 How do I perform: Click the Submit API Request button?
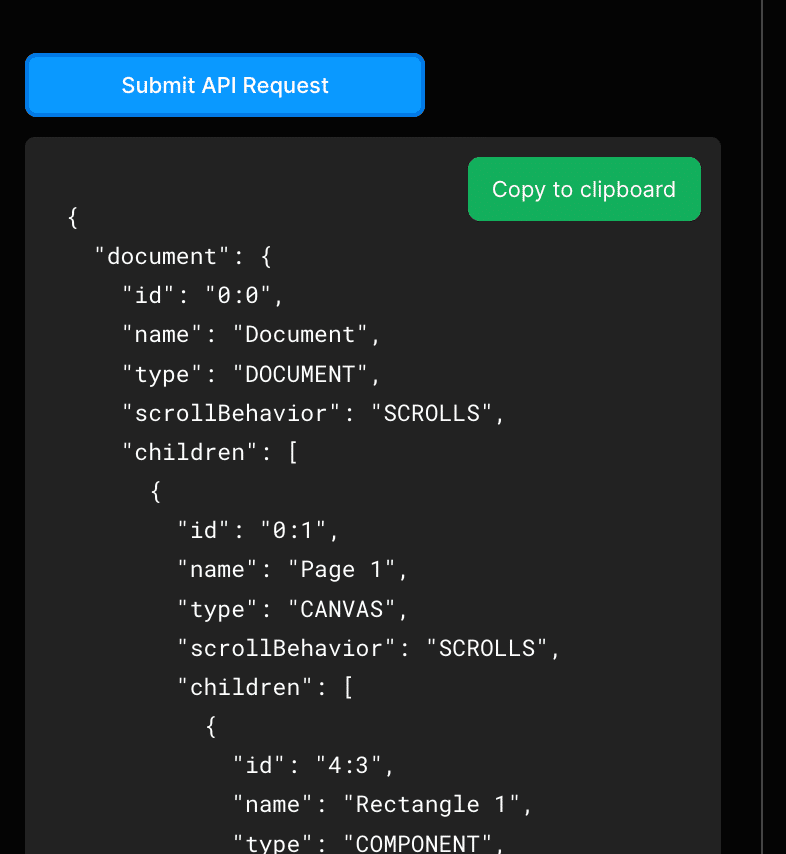pyautogui.click(x=225, y=86)
